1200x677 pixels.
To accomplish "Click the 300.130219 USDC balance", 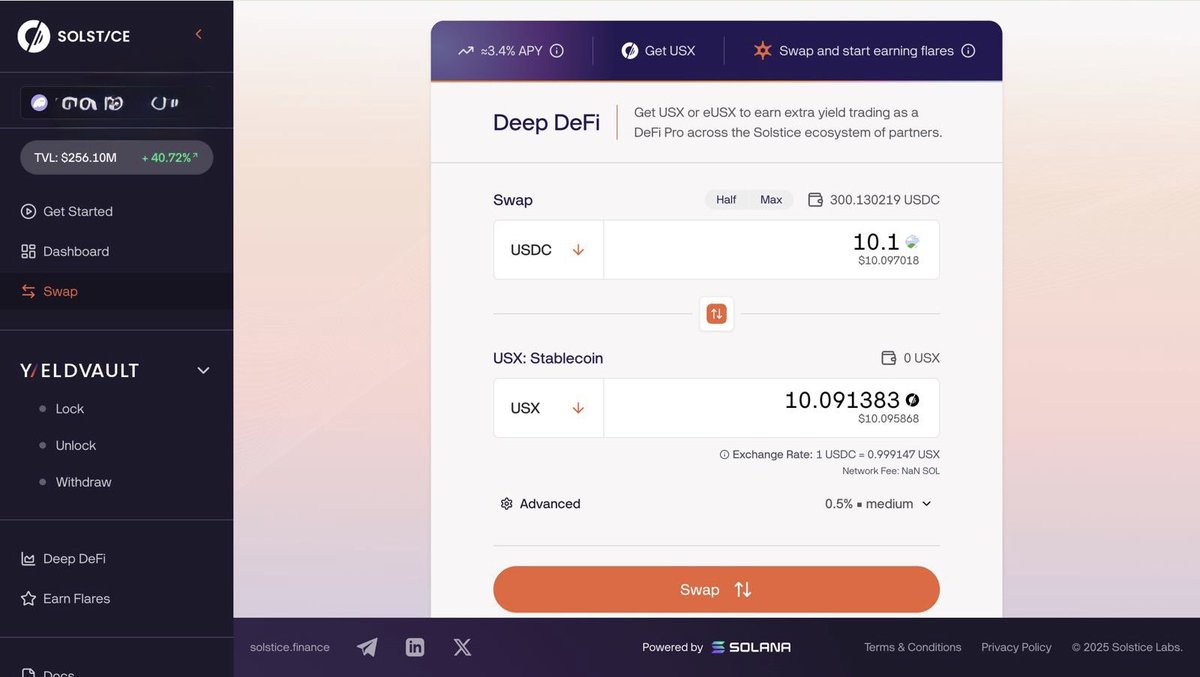I will tap(885, 200).
